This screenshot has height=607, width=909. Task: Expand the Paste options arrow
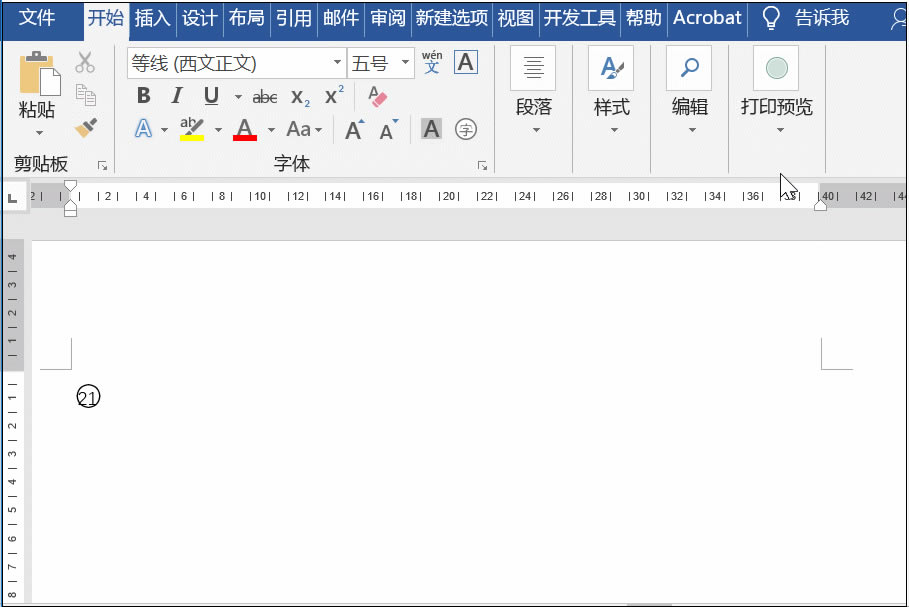(39, 133)
